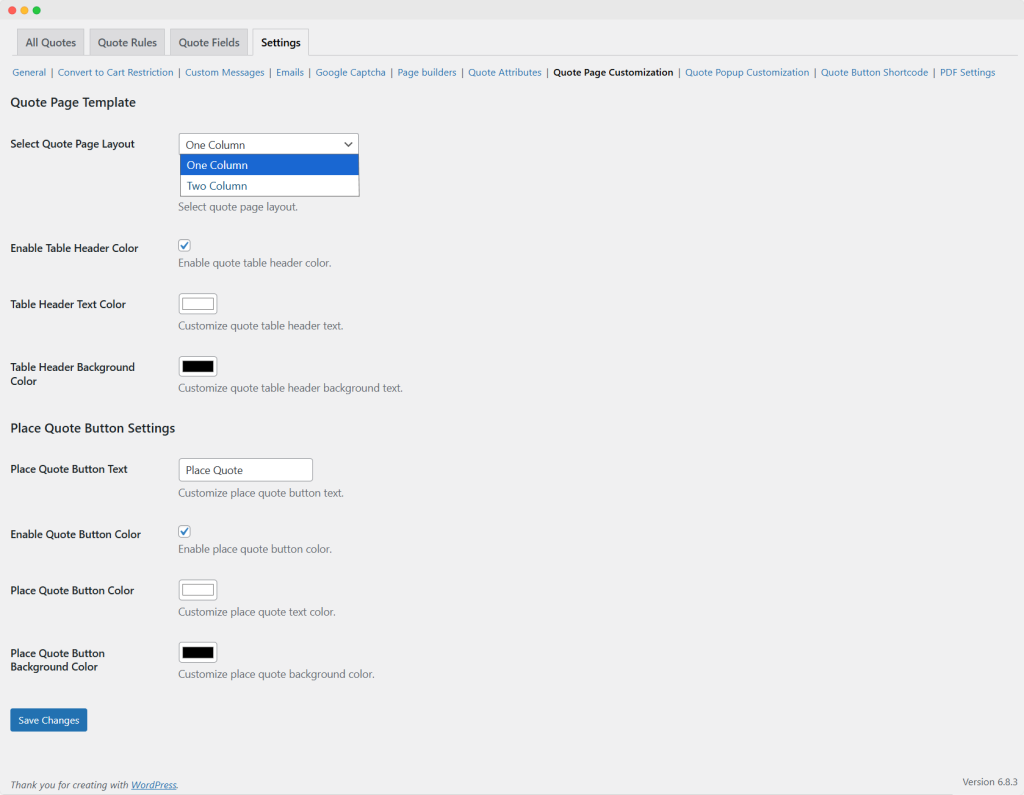Open the All Quotes tab
This screenshot has height=795, width=1024.
51,43
